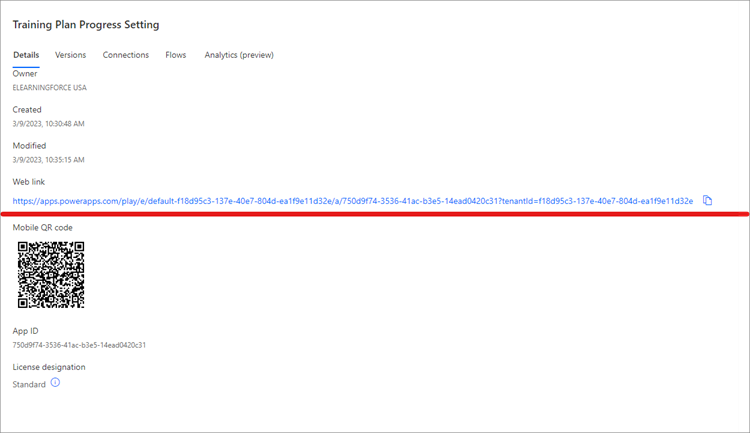Go to the Connections tab
The image size is (750, 433).
(126, 55)
